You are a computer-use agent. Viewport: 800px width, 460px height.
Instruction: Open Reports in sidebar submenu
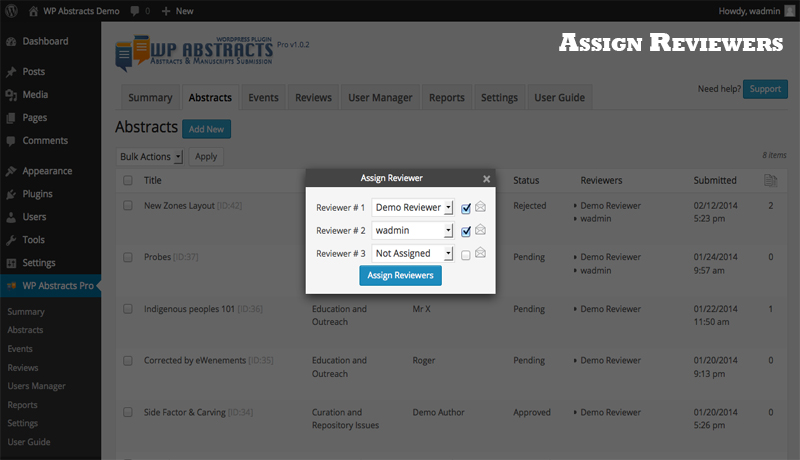22,405
